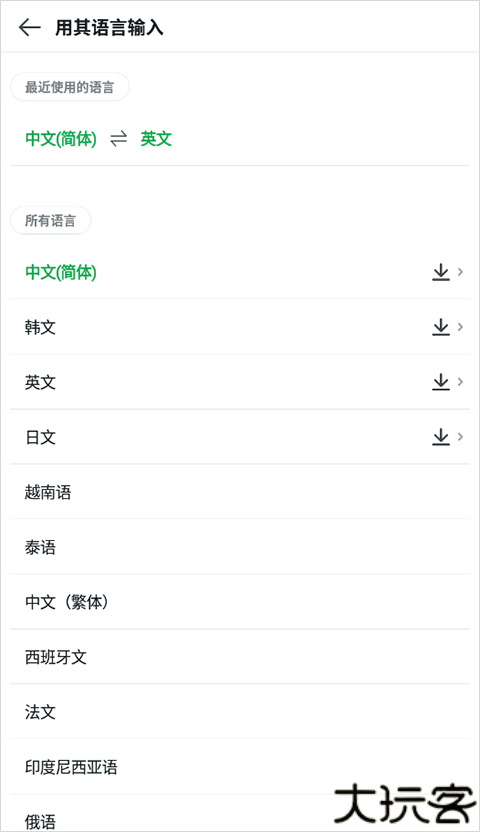Screen dimensions: 480x832
Task: Tap the 所有语言 section label
Action: (x=50, y=220)
